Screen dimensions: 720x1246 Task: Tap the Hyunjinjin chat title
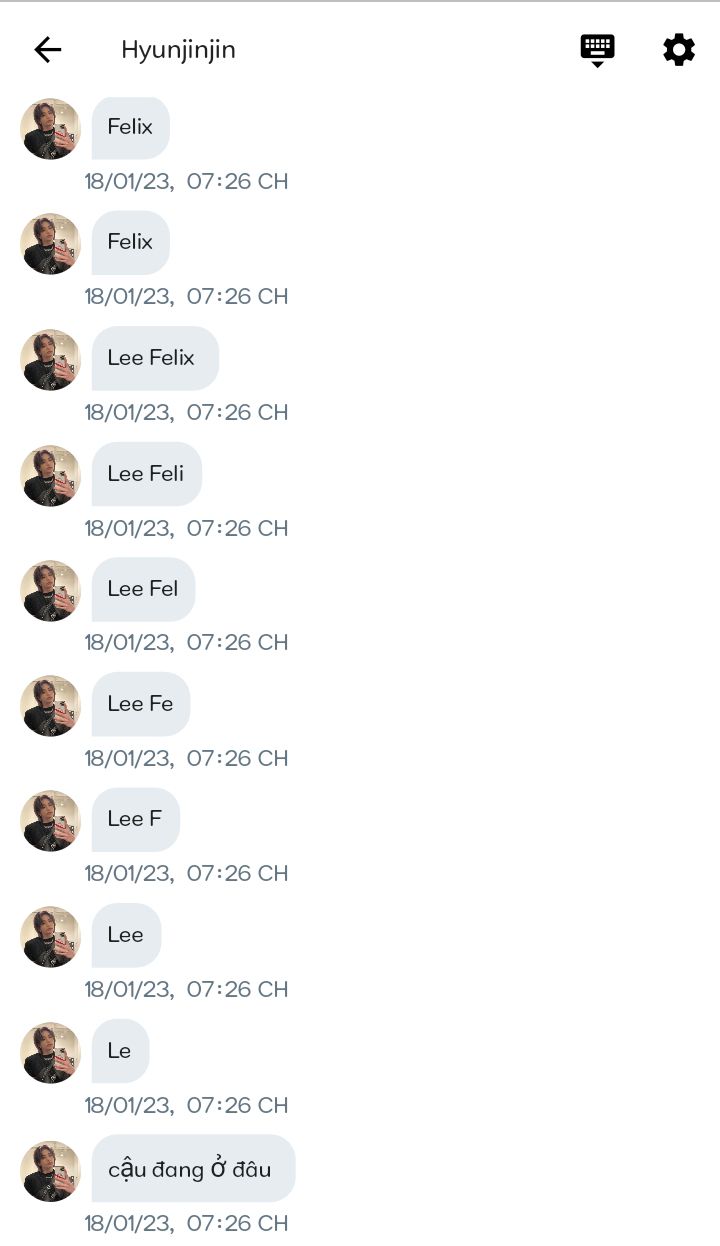178,50
